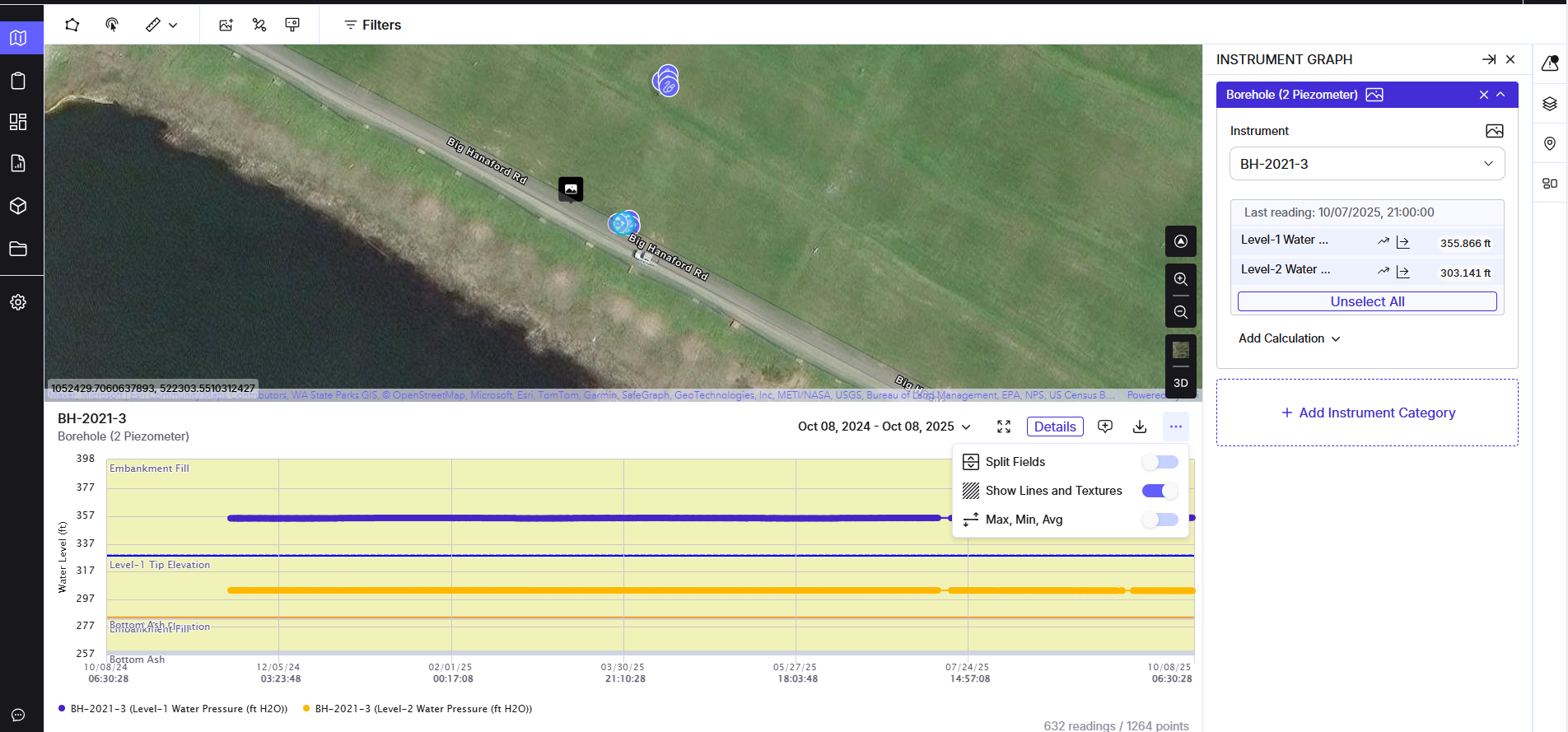Expand the Add Calculation dropdown
Image resolution: width=1568 pixels, height=732 pixels.
(x=1289, y=338)
